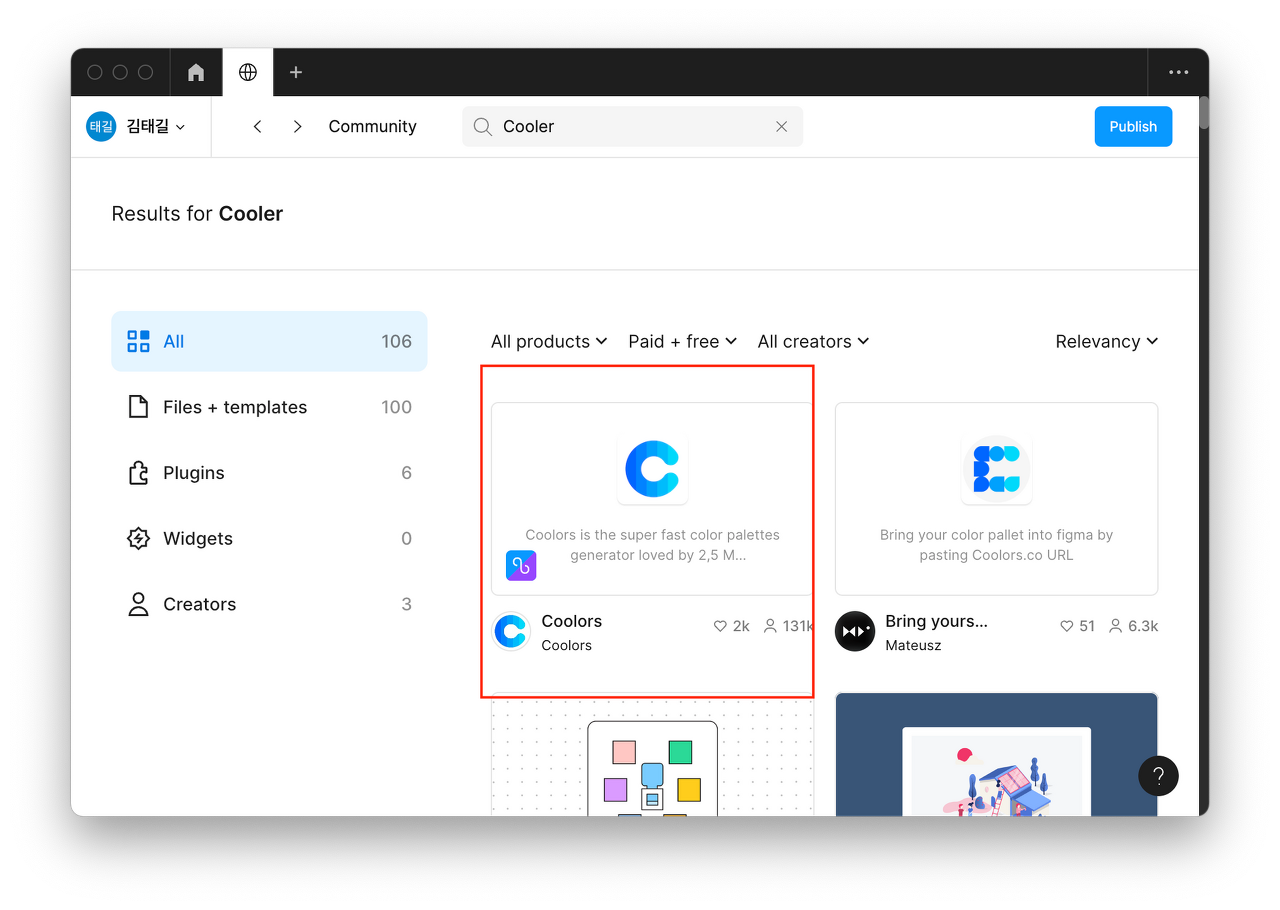Image resolution: width=1280 pixels, height=910 pixels.
Task: Open the Coolors creator name link
Action: (566, 645)
